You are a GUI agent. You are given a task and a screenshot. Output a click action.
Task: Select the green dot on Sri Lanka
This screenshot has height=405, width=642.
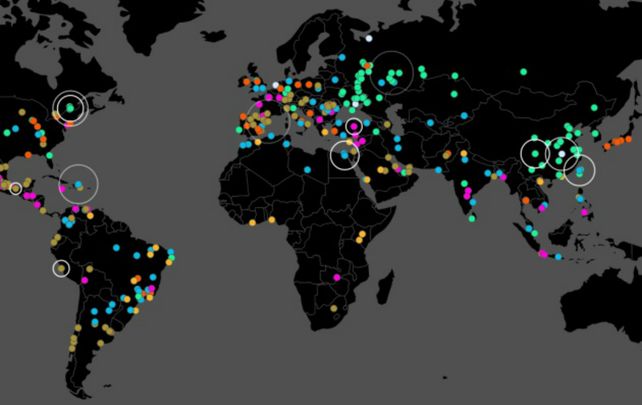pos(472,219)
